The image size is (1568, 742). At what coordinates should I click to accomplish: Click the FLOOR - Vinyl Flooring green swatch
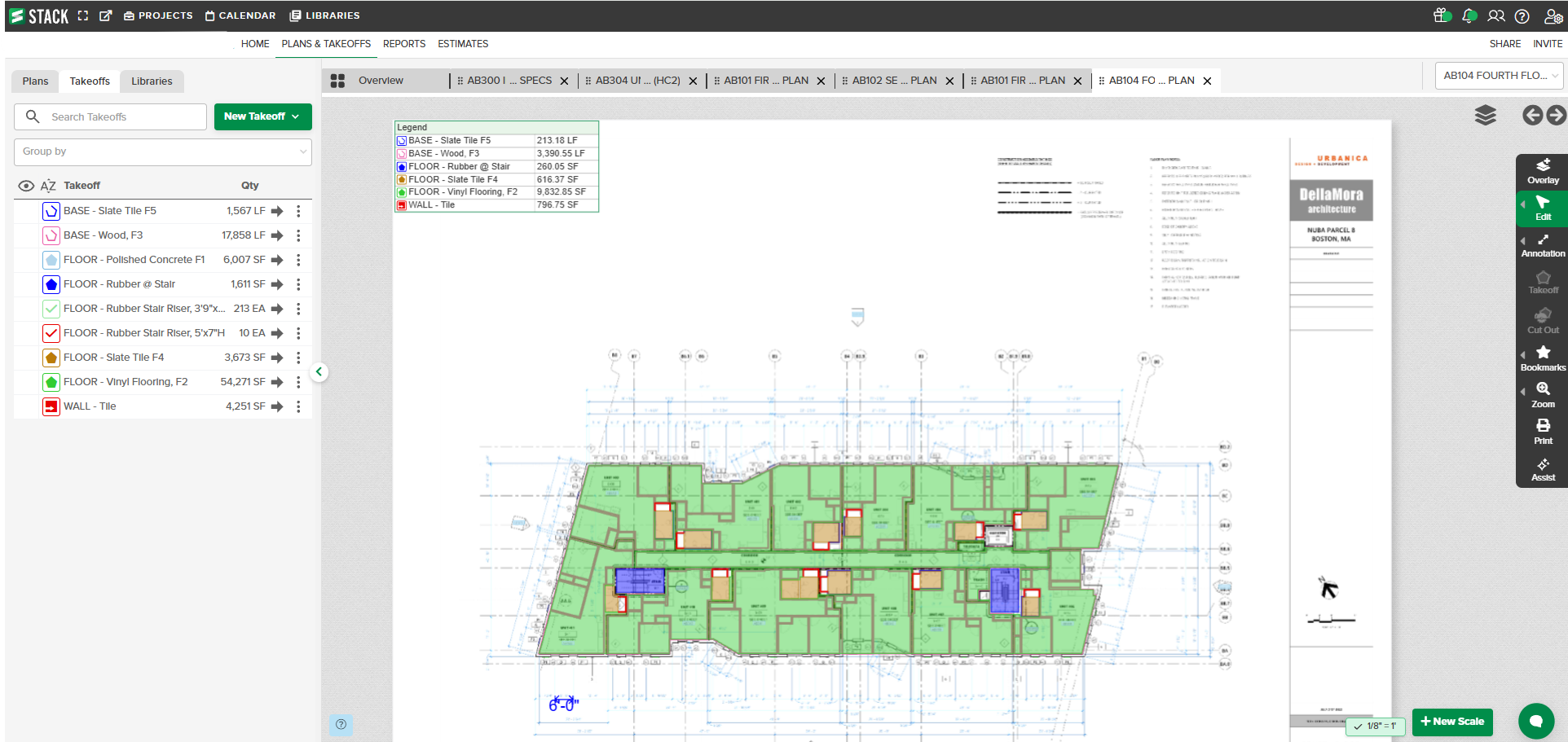(x=51, y=382)
